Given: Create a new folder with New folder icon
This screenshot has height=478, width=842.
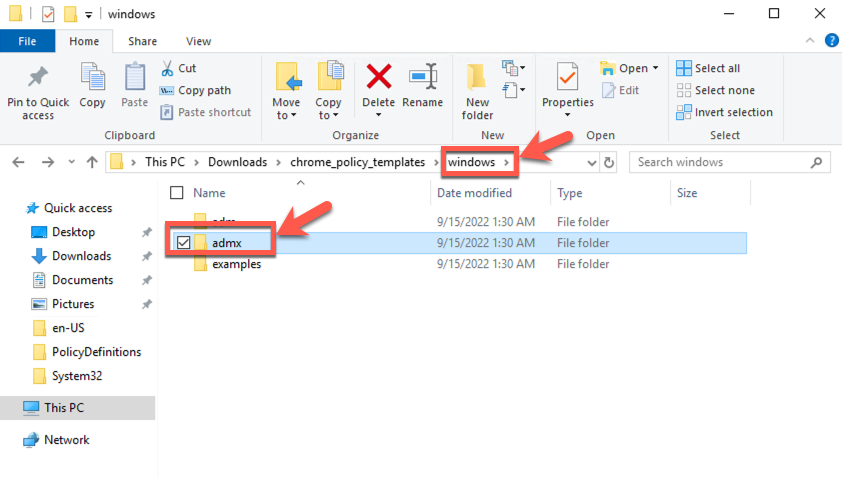Looking at the screenshot, I should [477, 78].
